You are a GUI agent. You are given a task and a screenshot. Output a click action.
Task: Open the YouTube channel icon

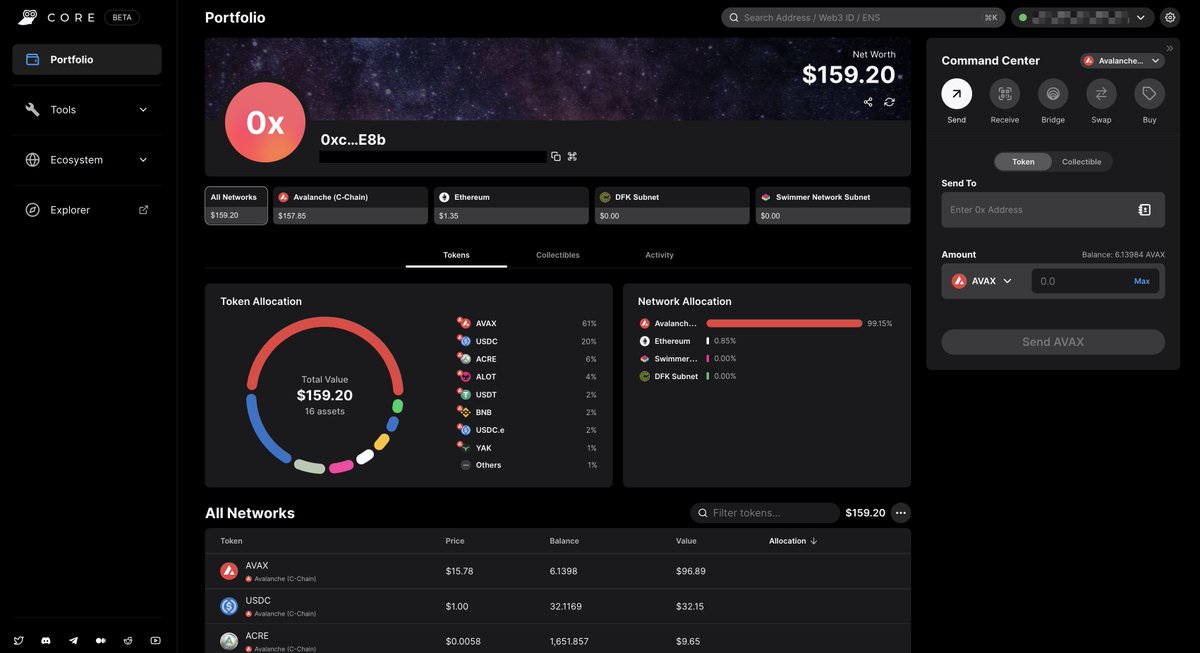click(155, 640)
